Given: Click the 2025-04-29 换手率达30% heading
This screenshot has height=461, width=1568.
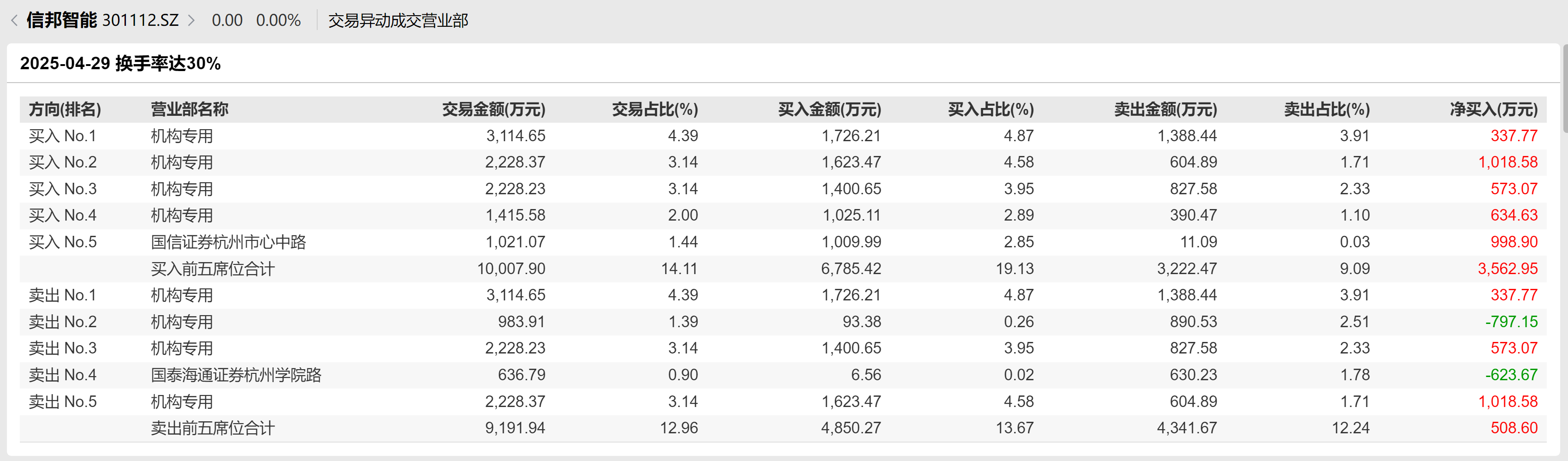Looking at the screenshot, I should tap(120, 63).
